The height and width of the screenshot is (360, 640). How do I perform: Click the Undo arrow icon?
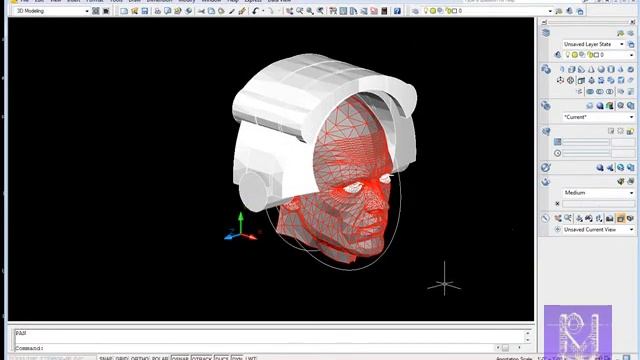click(255, 11)
